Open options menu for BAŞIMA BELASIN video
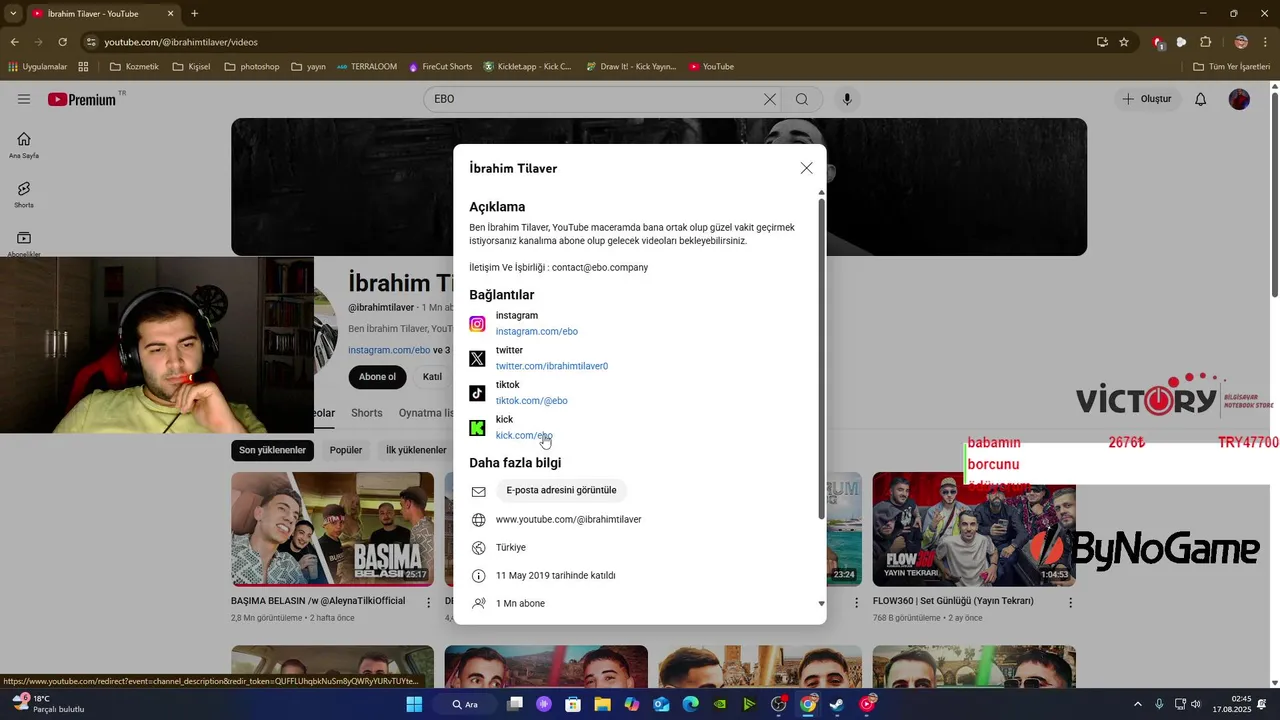 (x=429, y=603)
